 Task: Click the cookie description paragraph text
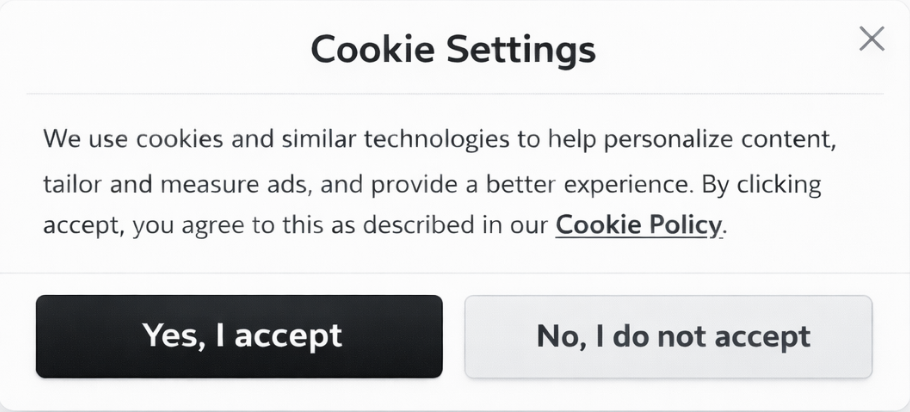click(x=438, y=182)
